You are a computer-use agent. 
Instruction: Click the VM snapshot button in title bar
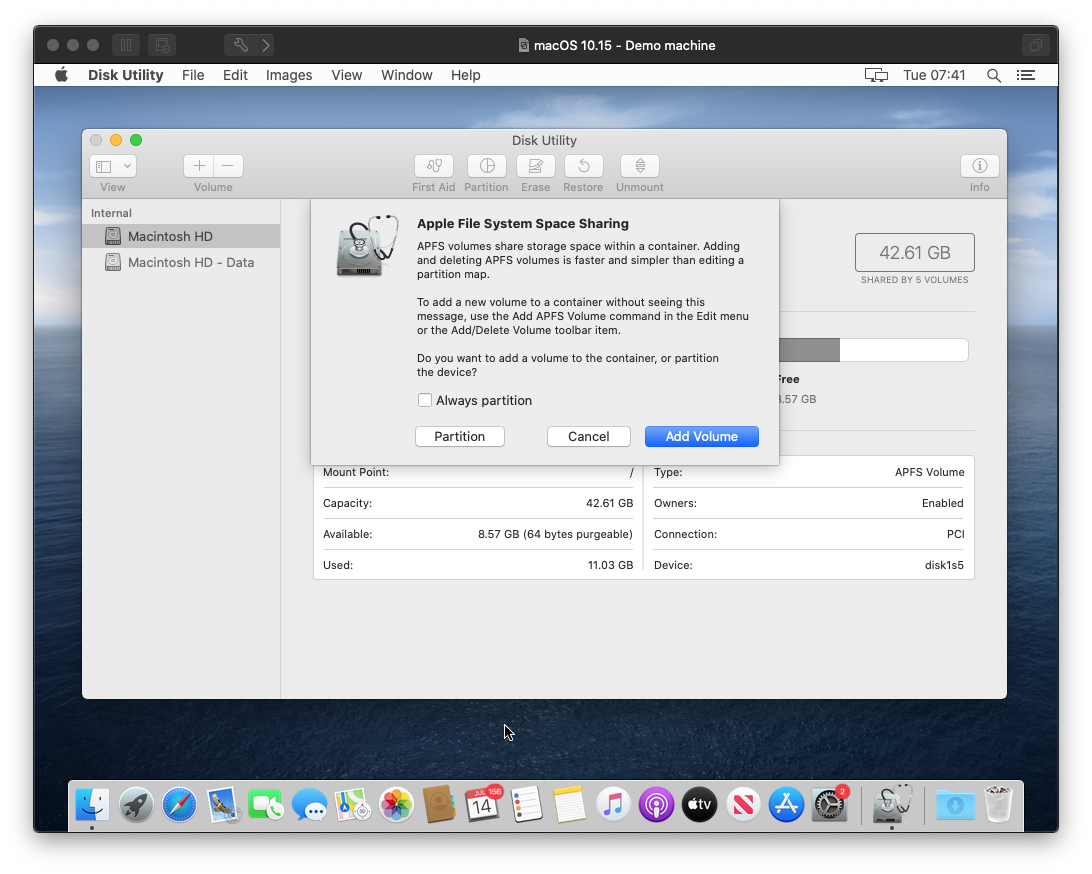tap(162, 45)
